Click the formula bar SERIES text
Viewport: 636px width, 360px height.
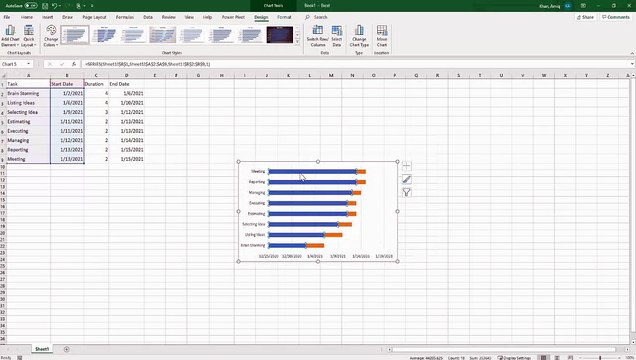pos(147,64)
